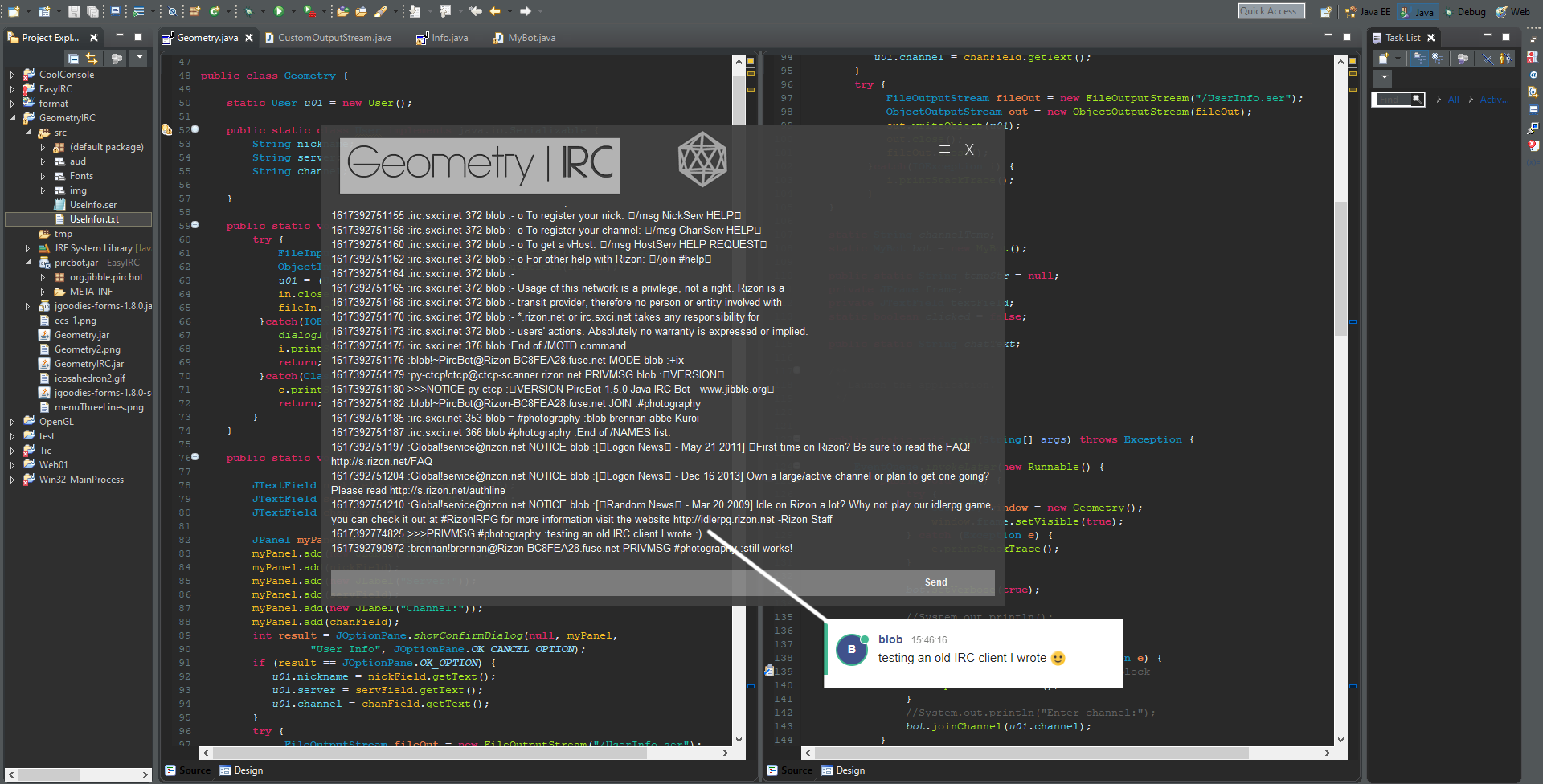Open the Run button dropdown arrow
This screenshot has width=1543, height=784.
pyautogui.click(x=293, y=11)
